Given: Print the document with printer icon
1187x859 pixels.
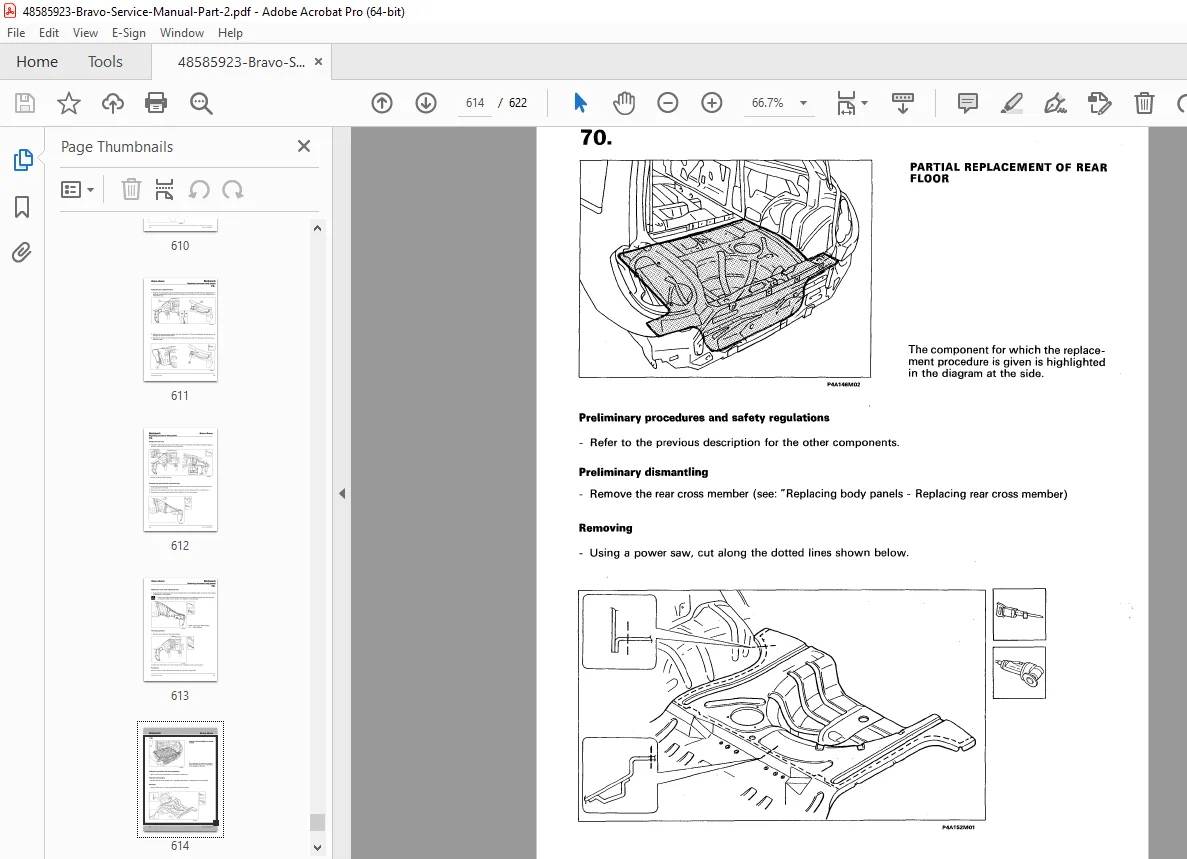Looking at the screenshot, I should click(156, 103).
